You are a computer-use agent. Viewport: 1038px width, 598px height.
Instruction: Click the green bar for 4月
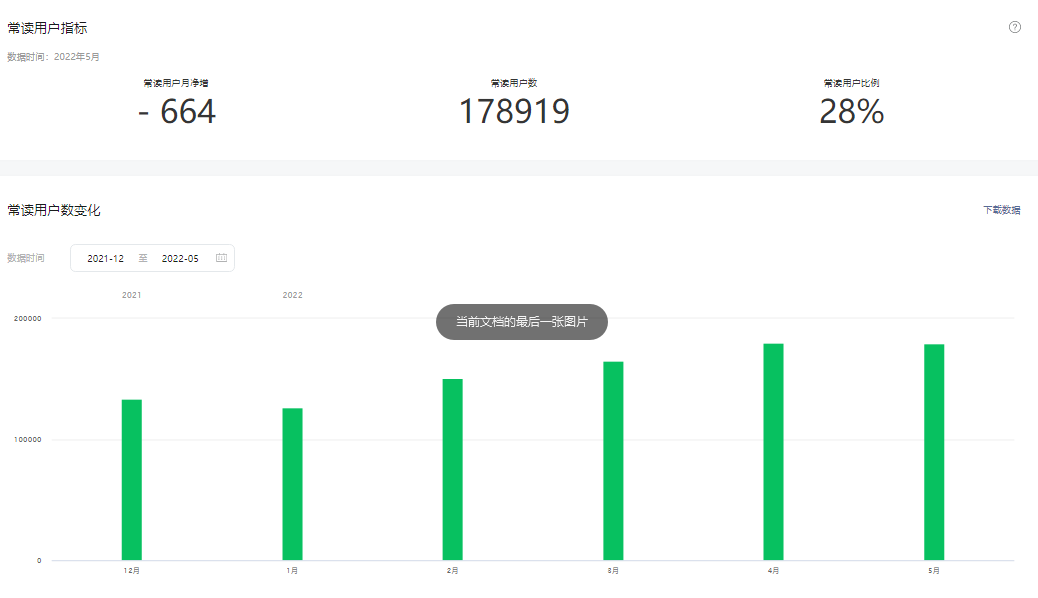pyautogui.click(x=773, y=452)
